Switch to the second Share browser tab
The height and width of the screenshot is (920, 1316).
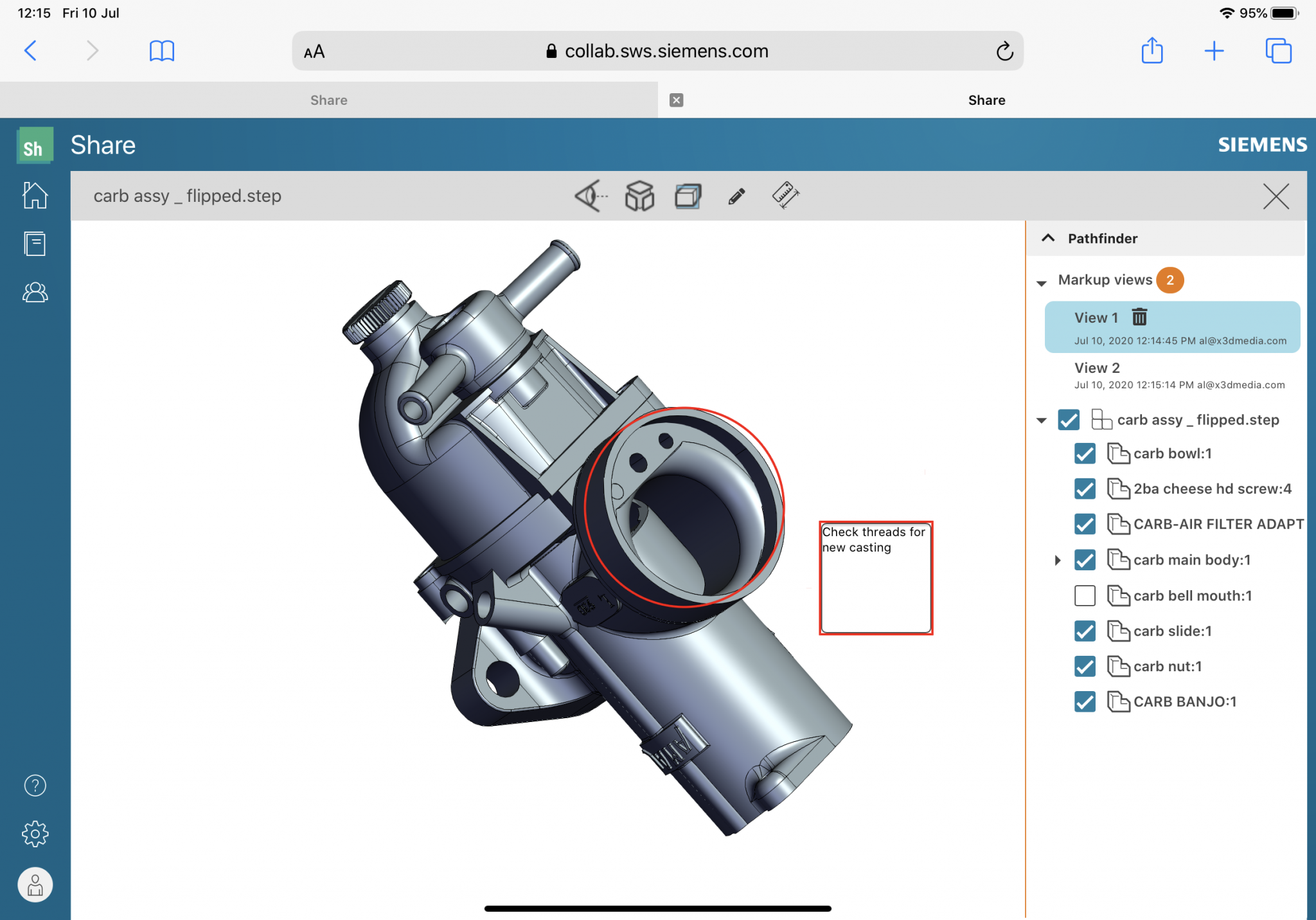point(986,100)
